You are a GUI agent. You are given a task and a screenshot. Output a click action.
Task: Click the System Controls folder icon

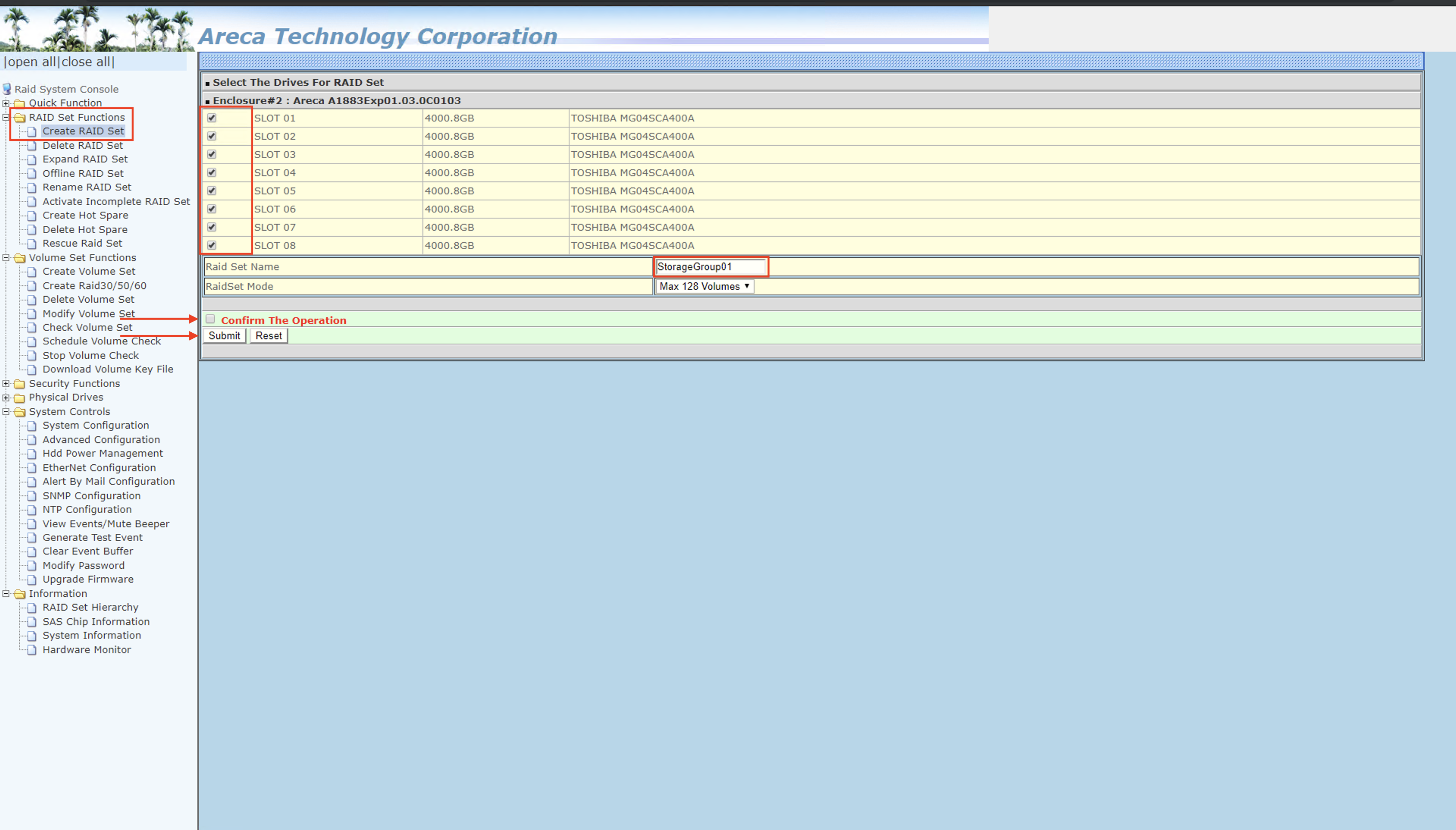pyautogui.click(x=19, y=412)
